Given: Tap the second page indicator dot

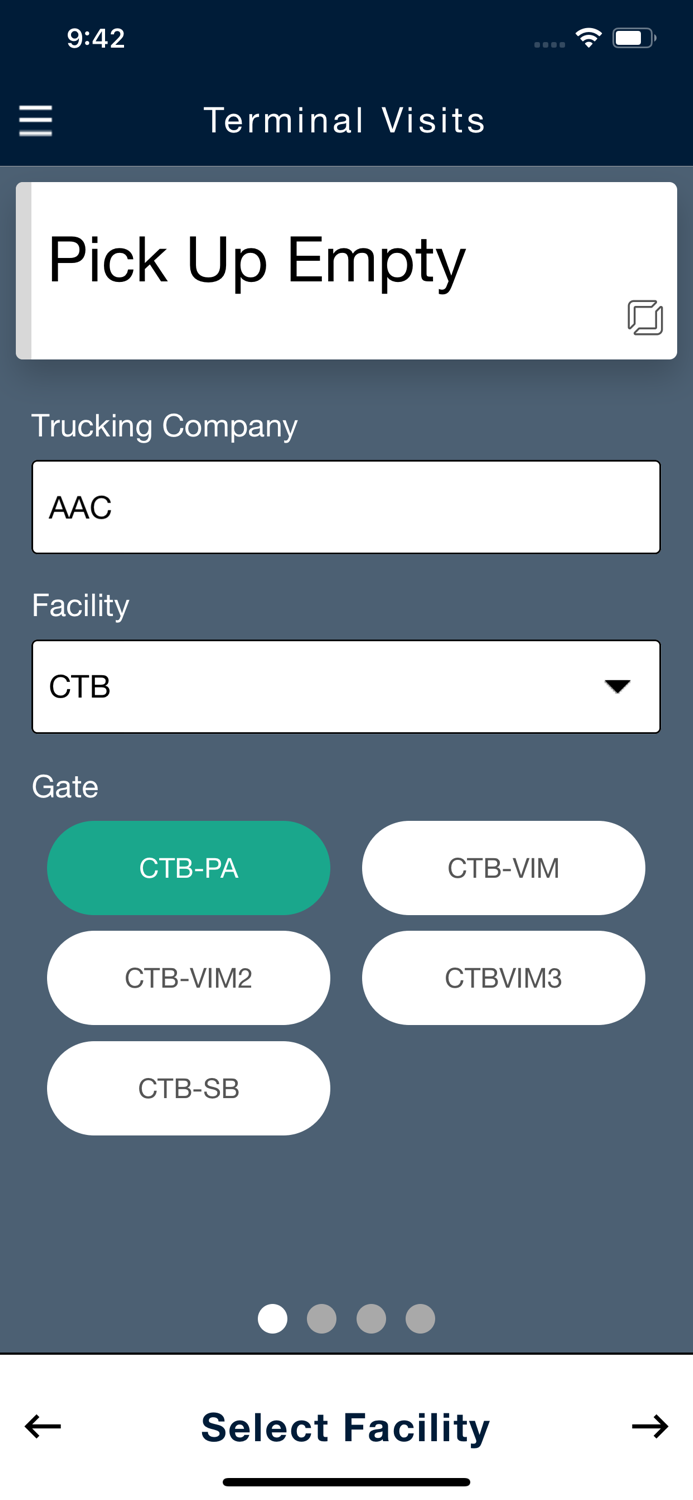Looking at the screenshot, I should click(x=322, y=1318).
